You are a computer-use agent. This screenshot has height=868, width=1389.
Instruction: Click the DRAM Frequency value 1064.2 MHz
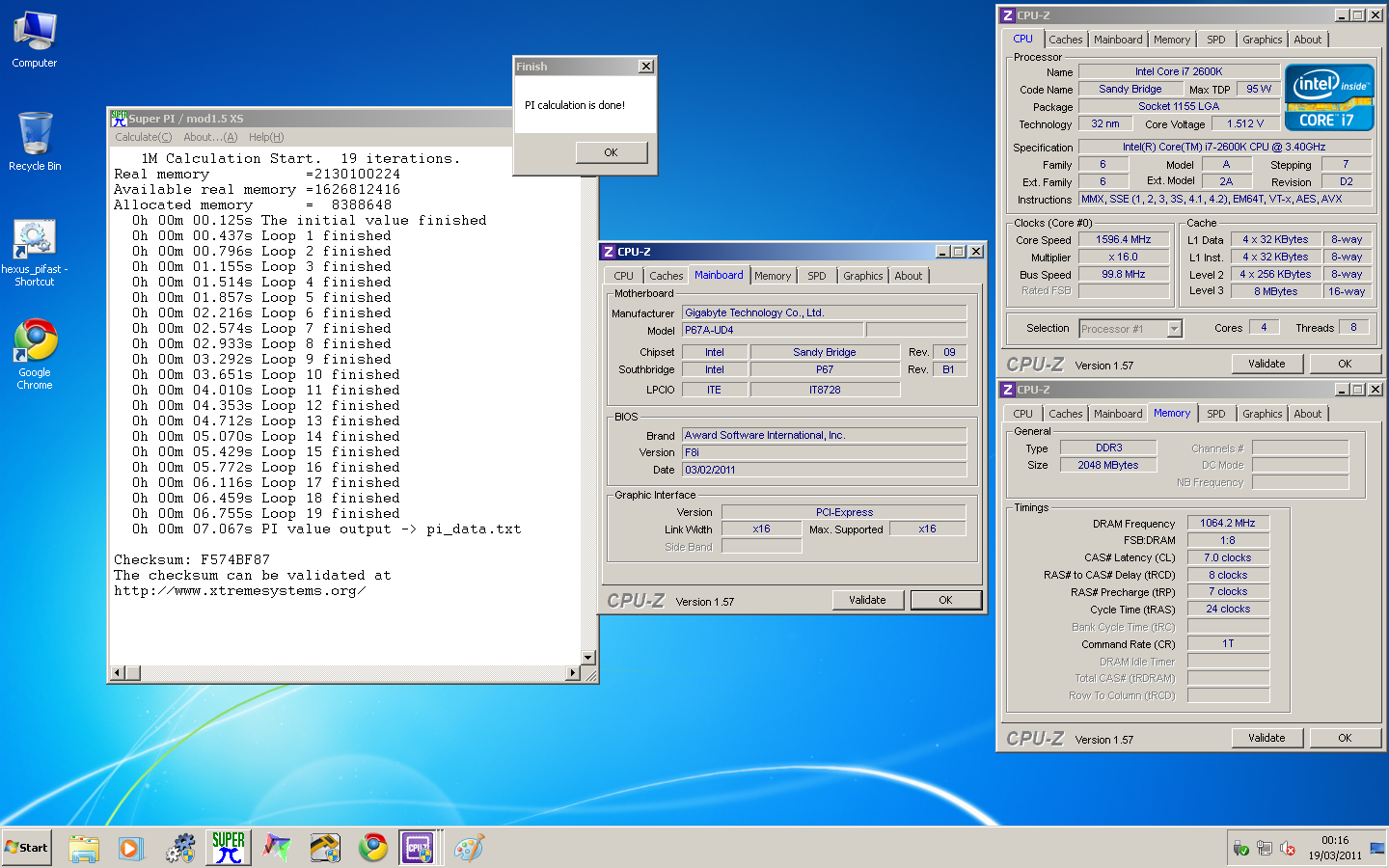(1228, 523)
